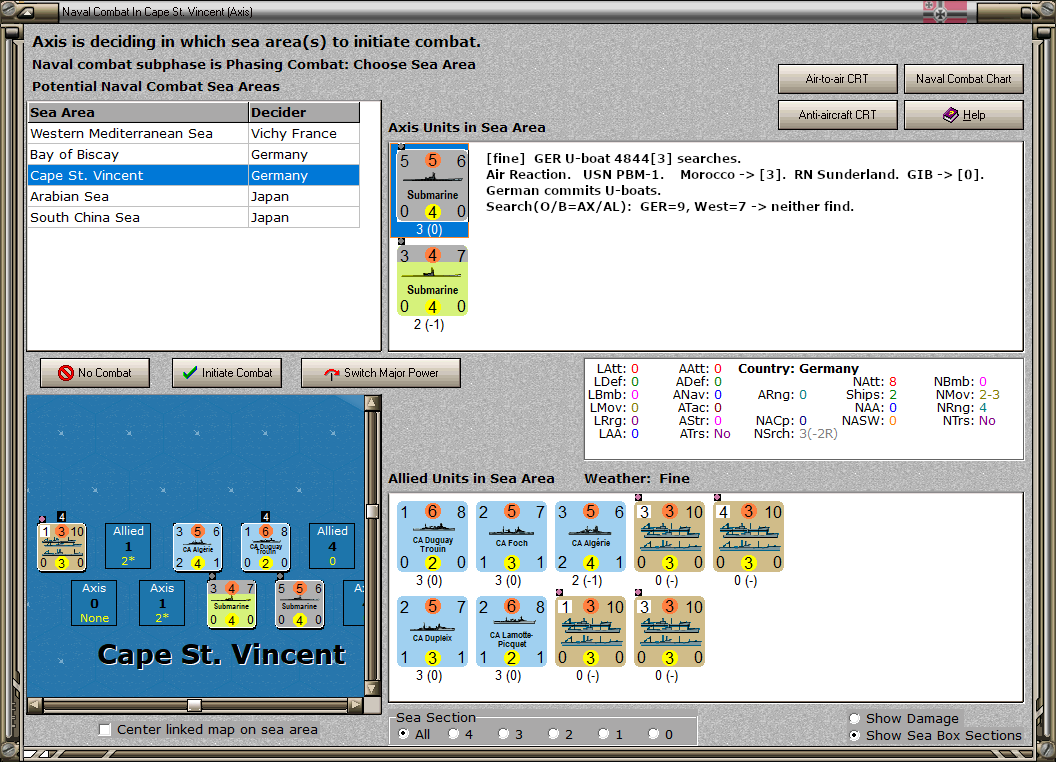This screenshot has height=762, width=1056.
Task: Select the CA Dupleix cruiser unit
Action: point(432,631)
